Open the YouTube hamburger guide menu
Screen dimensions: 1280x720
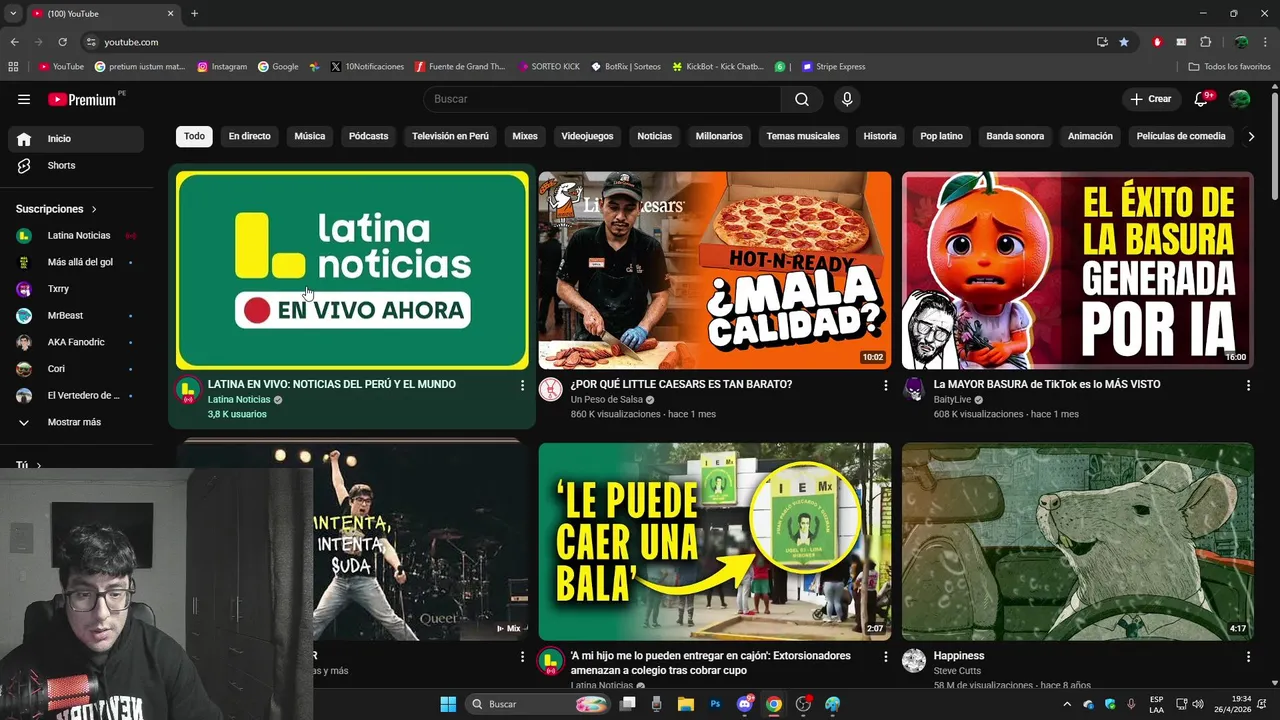tap(24, 99)
